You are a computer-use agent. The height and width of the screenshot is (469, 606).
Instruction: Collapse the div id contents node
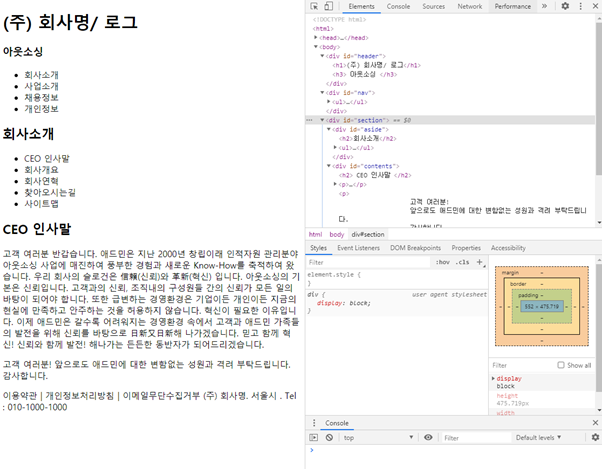(x=329, y=166)
